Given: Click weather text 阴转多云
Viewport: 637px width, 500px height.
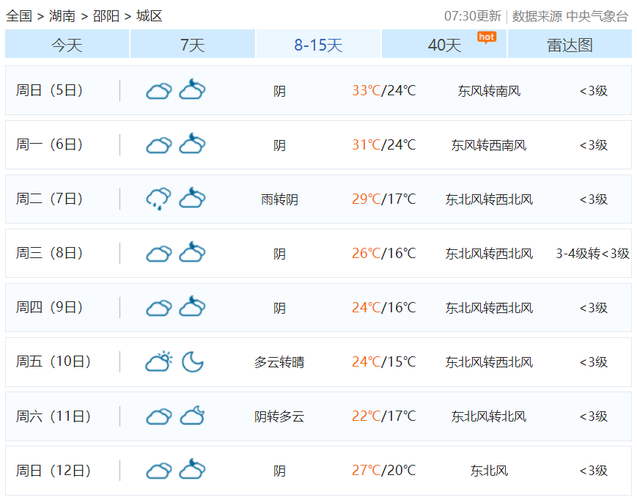Looking at the screenshot, I should coord(280,417).
